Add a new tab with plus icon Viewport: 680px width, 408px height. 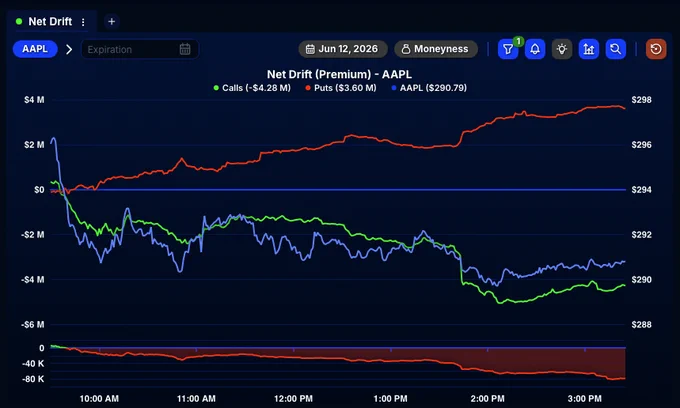point(111,21)
